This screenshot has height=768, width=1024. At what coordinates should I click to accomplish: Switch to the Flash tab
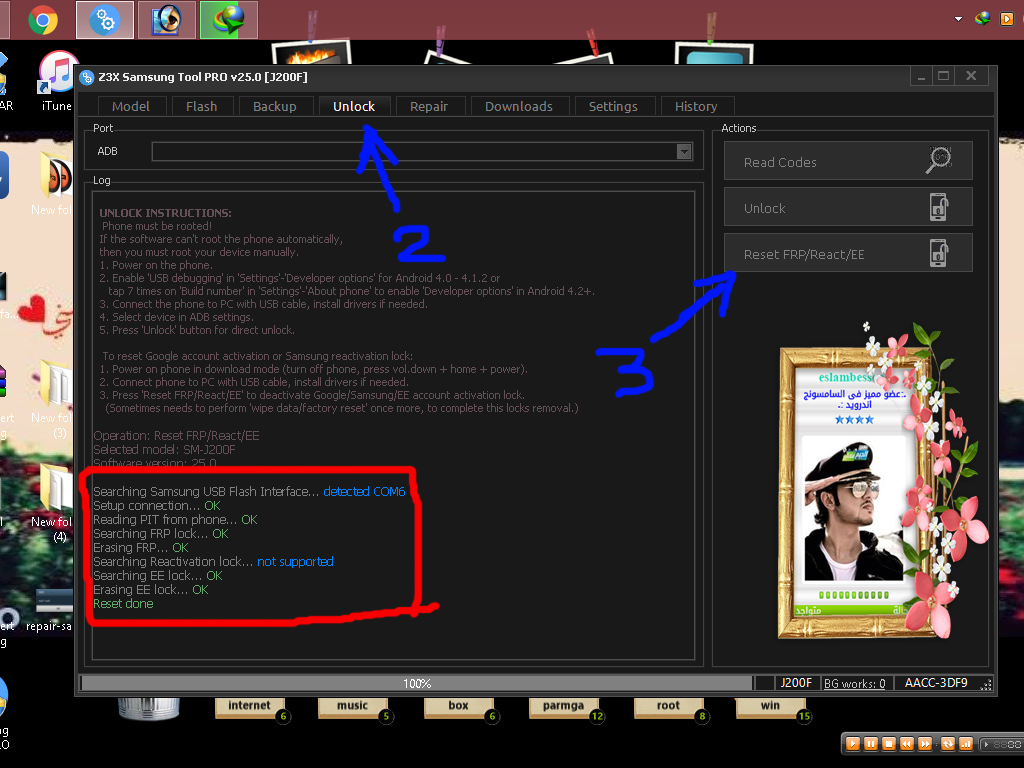[201, 106]
